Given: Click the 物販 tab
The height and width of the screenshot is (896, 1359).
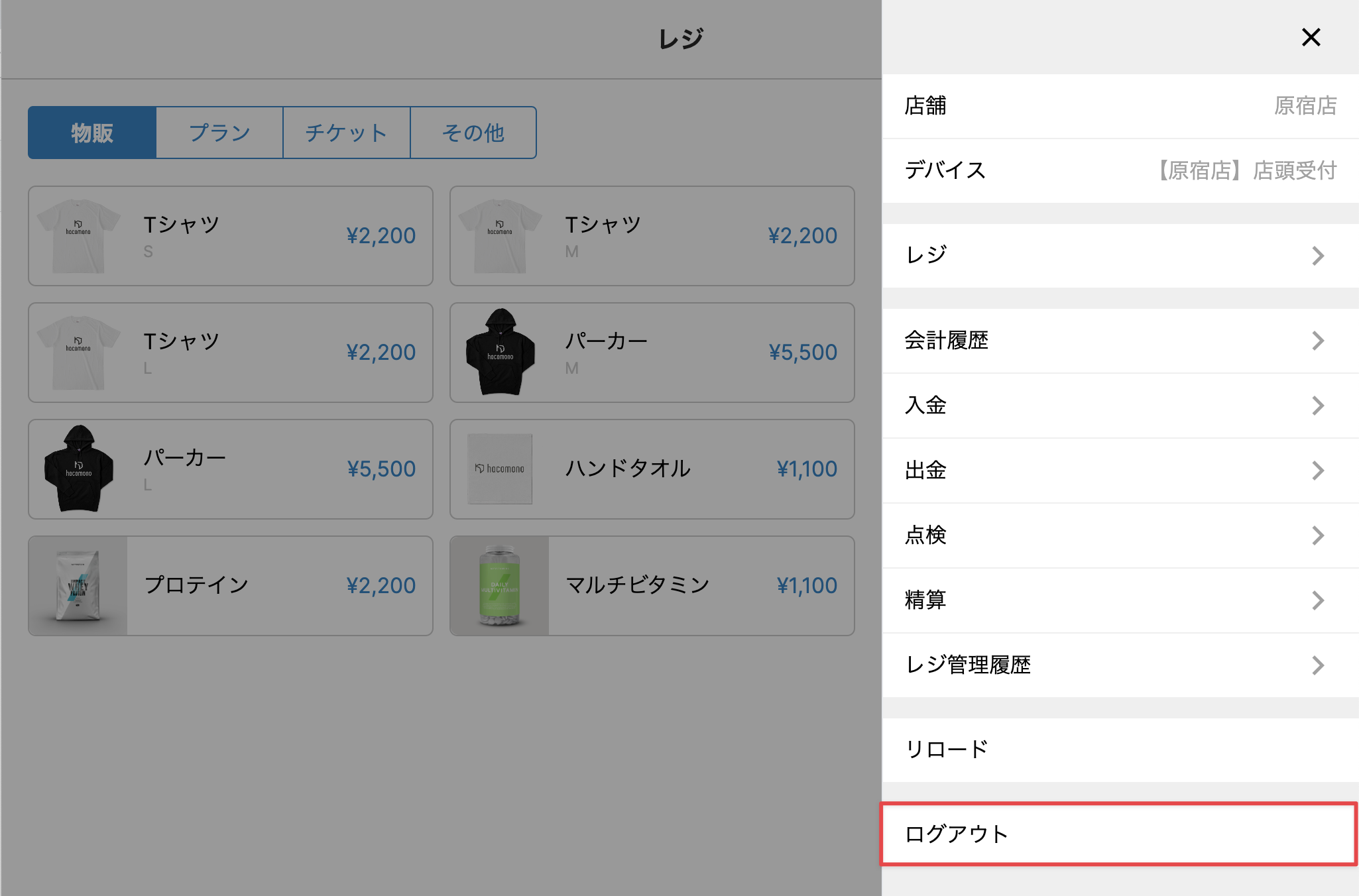Looking at the screenshot, I should pyautogui.click(x=92, y=133).
